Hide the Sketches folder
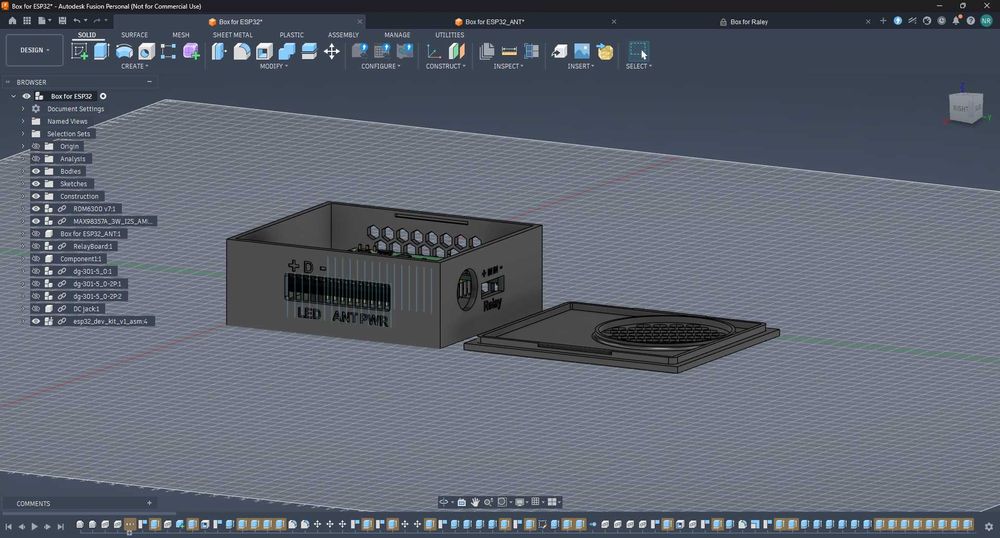 pos(36,184)
